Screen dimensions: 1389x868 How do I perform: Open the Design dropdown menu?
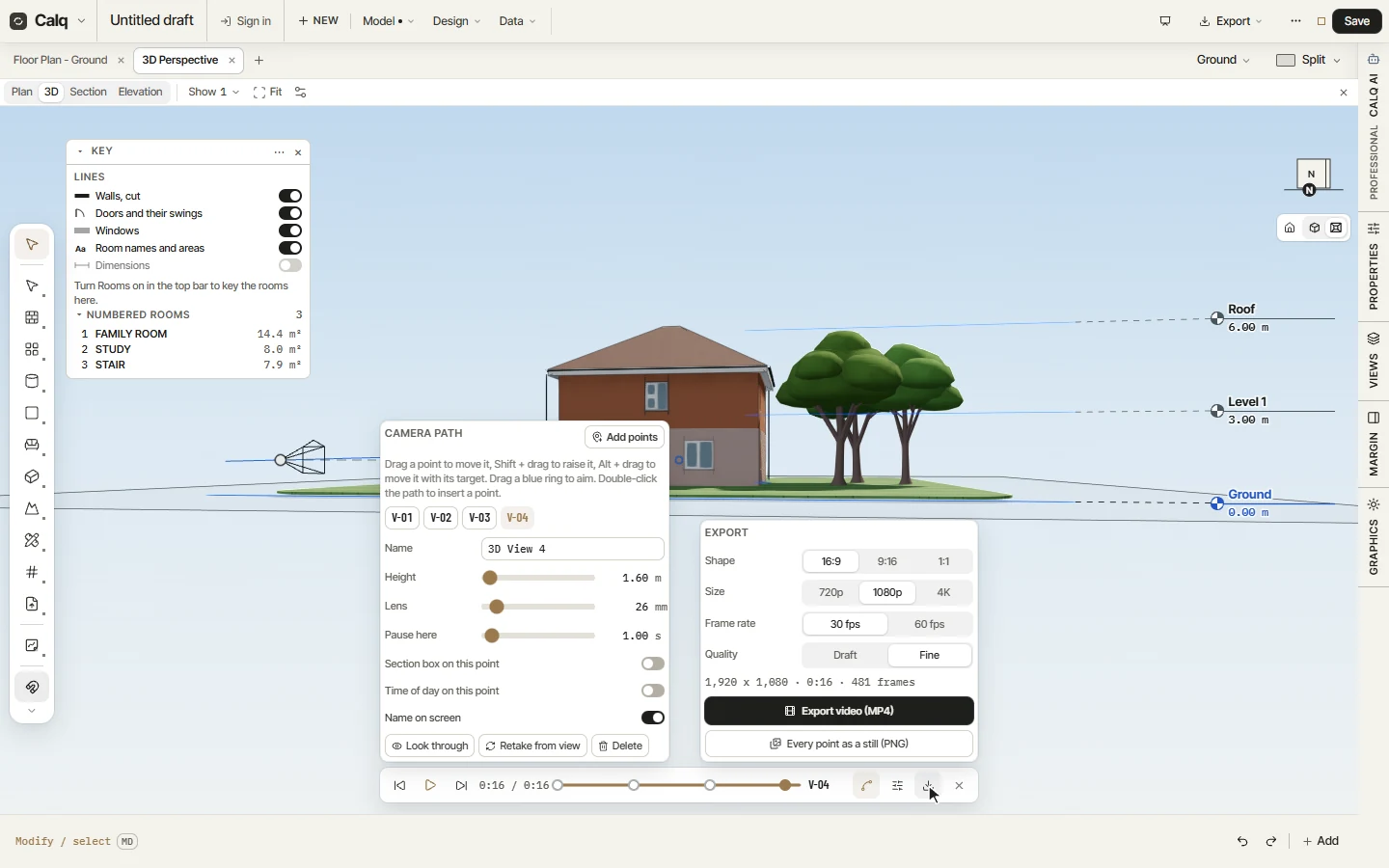pos(456,21)
